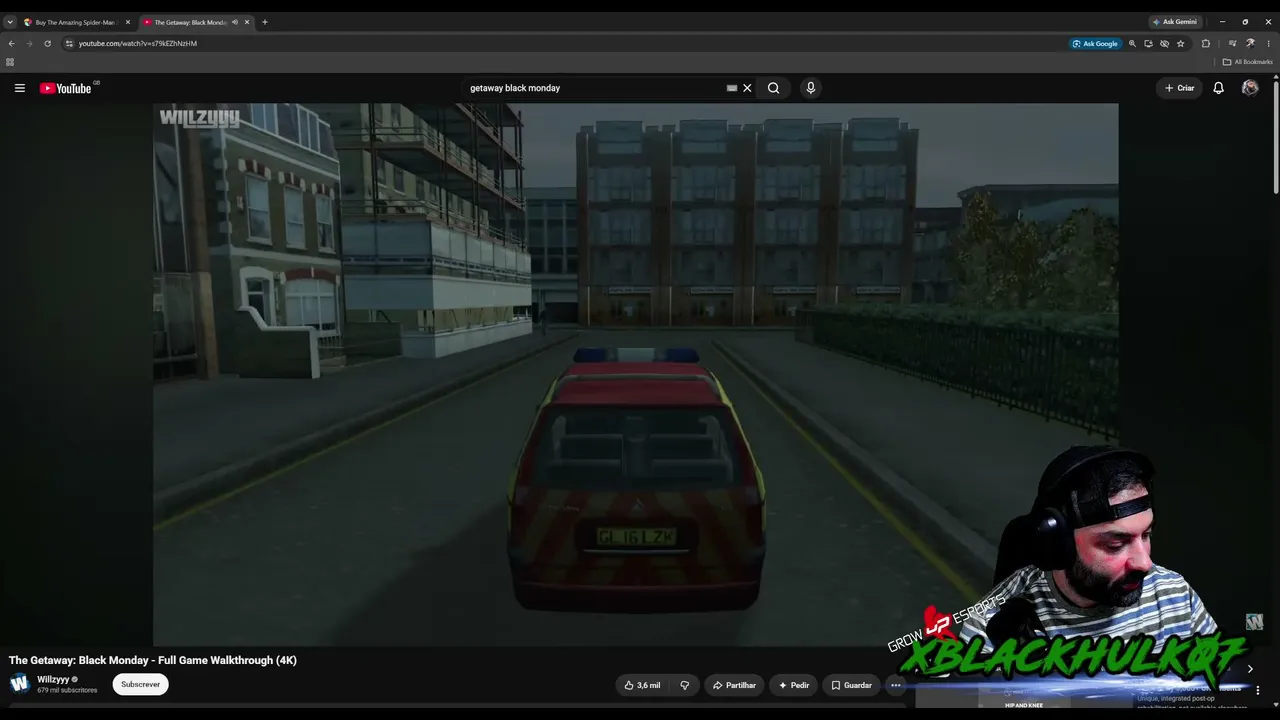Open more actions ellipsis below video
This screenshot has width=1280, height=720.
[896, 685]
